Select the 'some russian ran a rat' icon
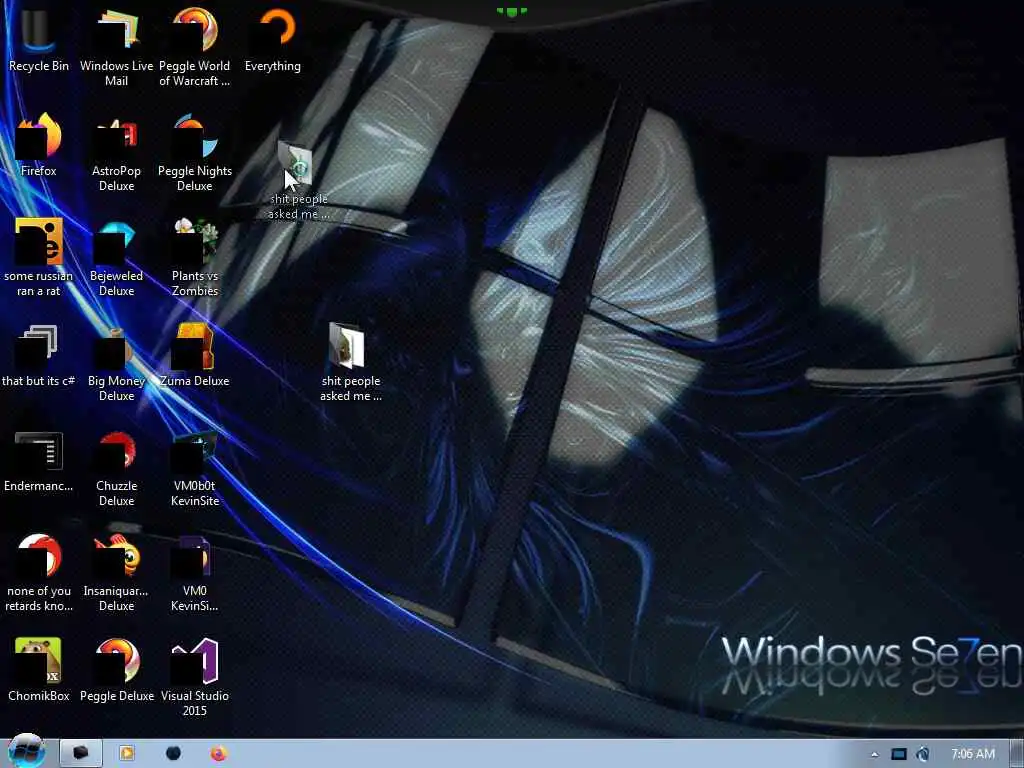This screenshot has height=768, width=1024. click(39, 257)
